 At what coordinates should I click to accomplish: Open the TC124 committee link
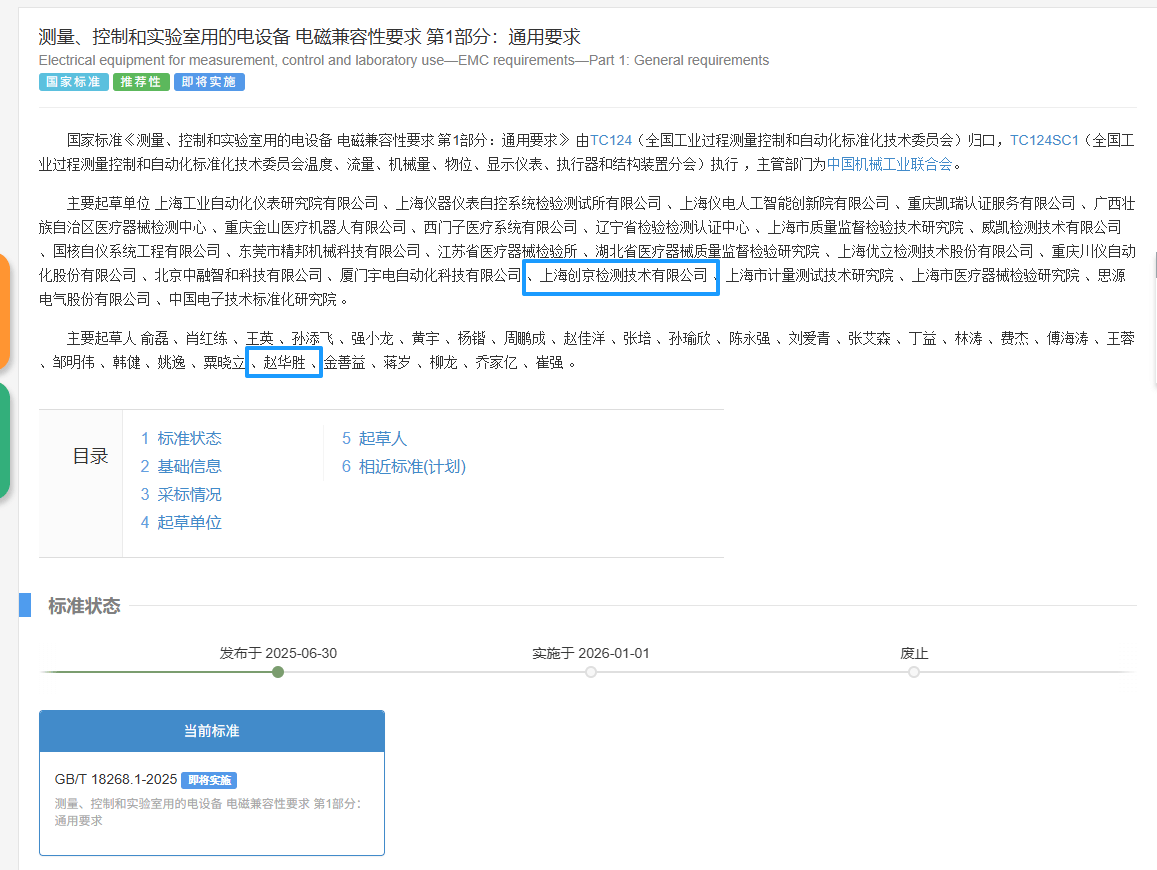[610, 140]
